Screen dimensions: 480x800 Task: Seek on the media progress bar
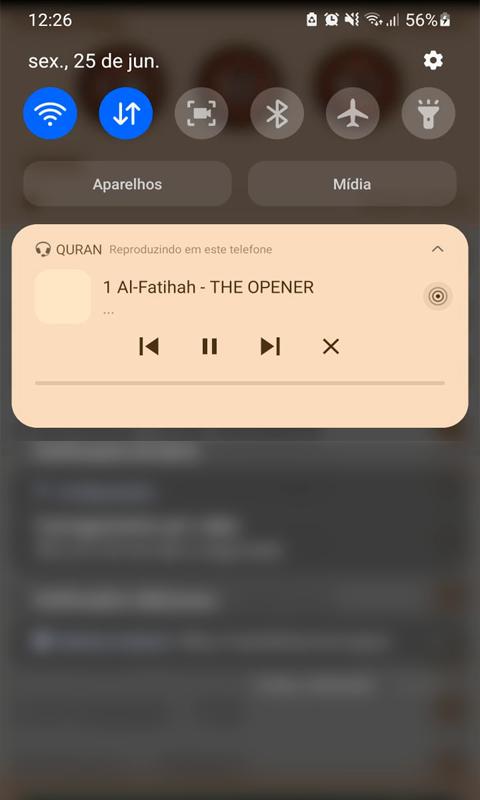tap(240, 383)
